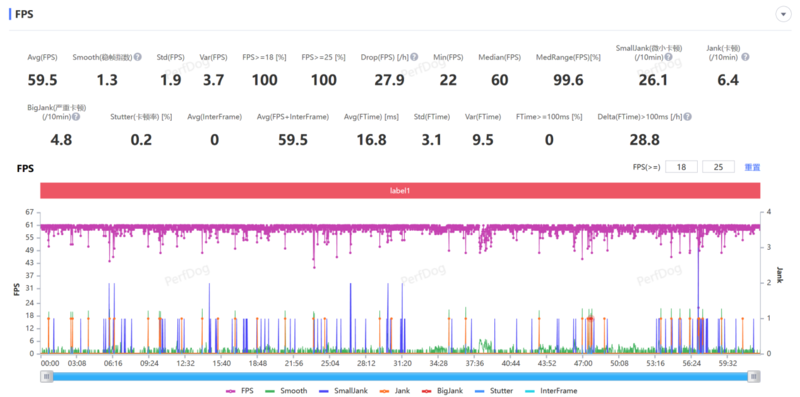Open help icon beside BigJank (/10min)

(76, 117)
